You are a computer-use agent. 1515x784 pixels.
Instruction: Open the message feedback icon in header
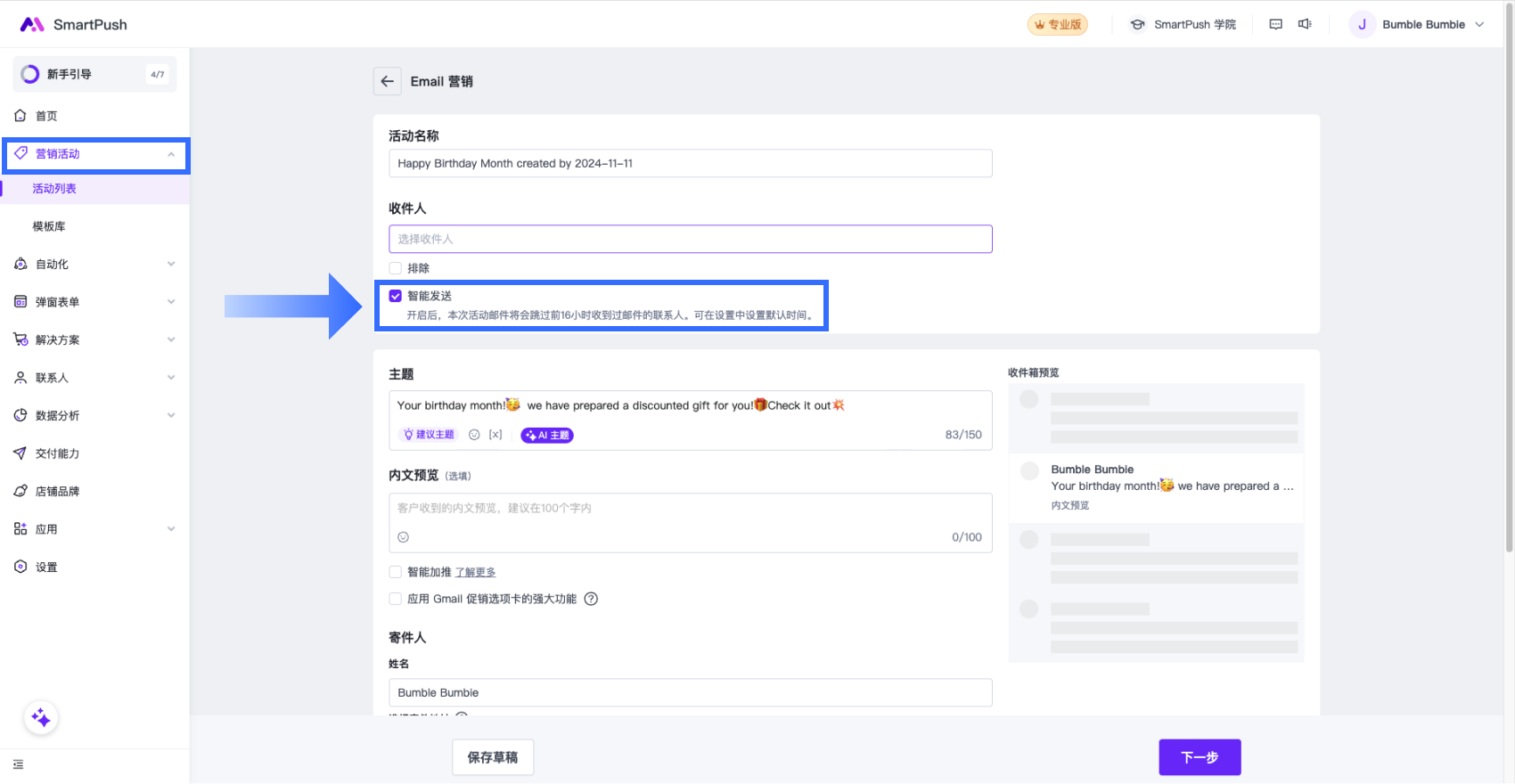1275,24
